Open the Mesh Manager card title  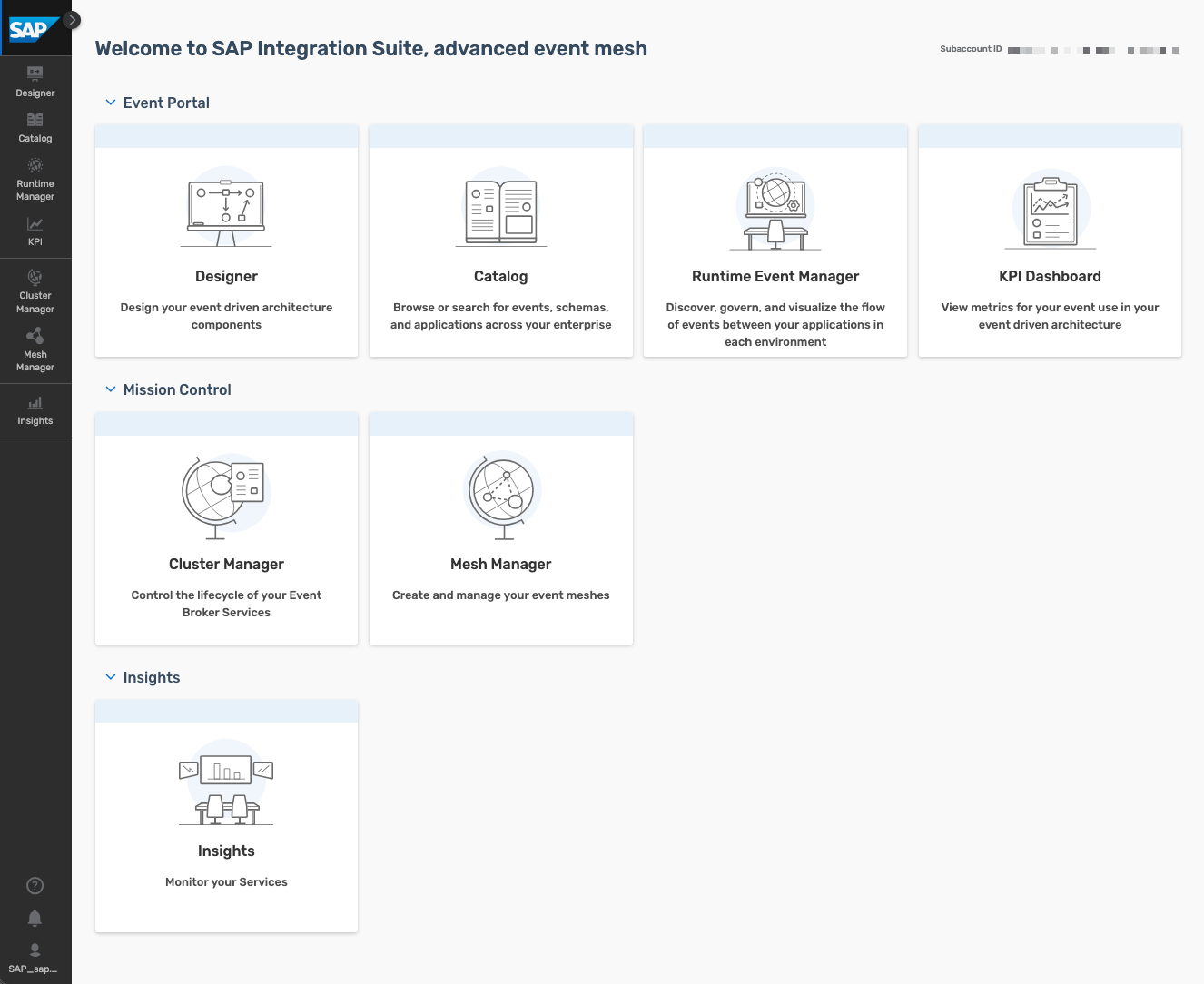pyautogui.click(x=501, y=564)
